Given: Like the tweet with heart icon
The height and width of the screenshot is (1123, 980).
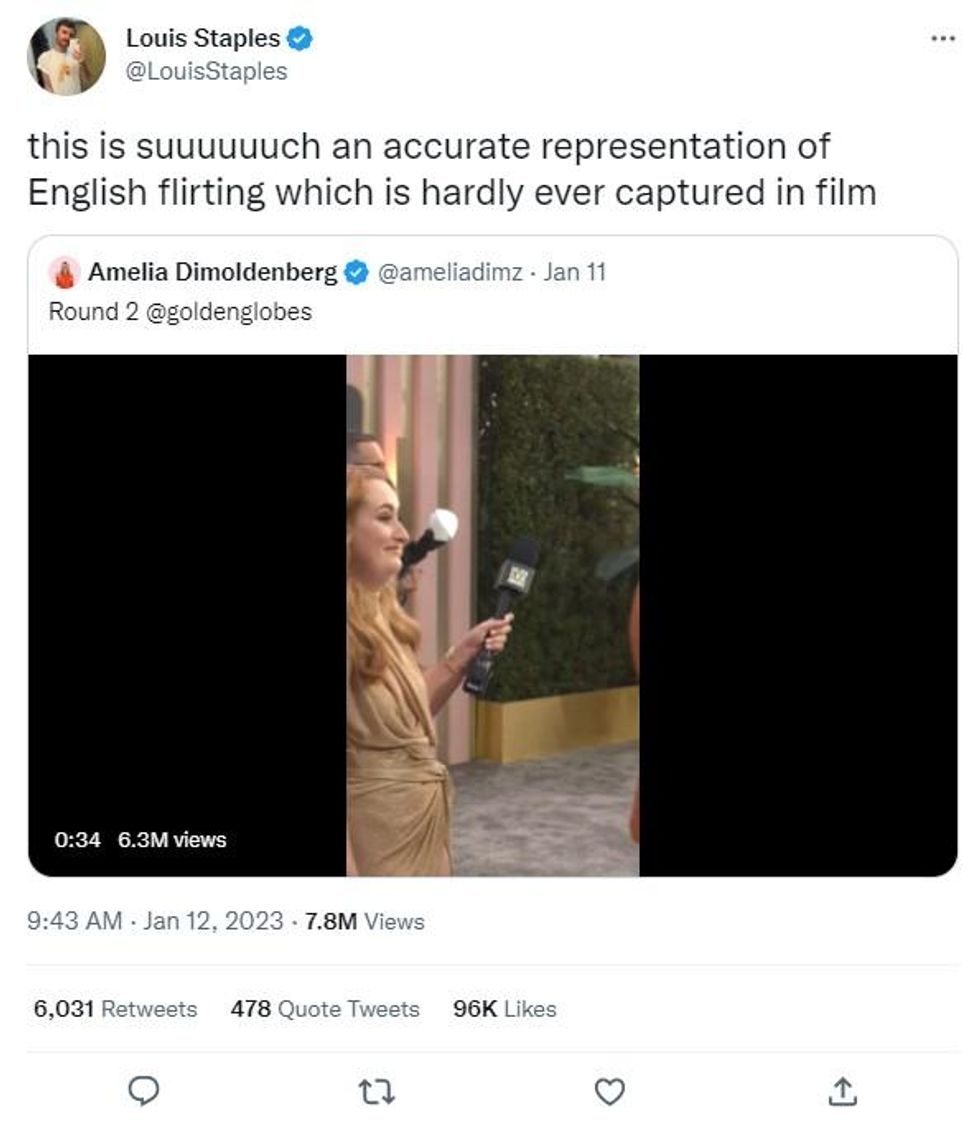Looking at the screenshot, I should tap(609, 1091).
